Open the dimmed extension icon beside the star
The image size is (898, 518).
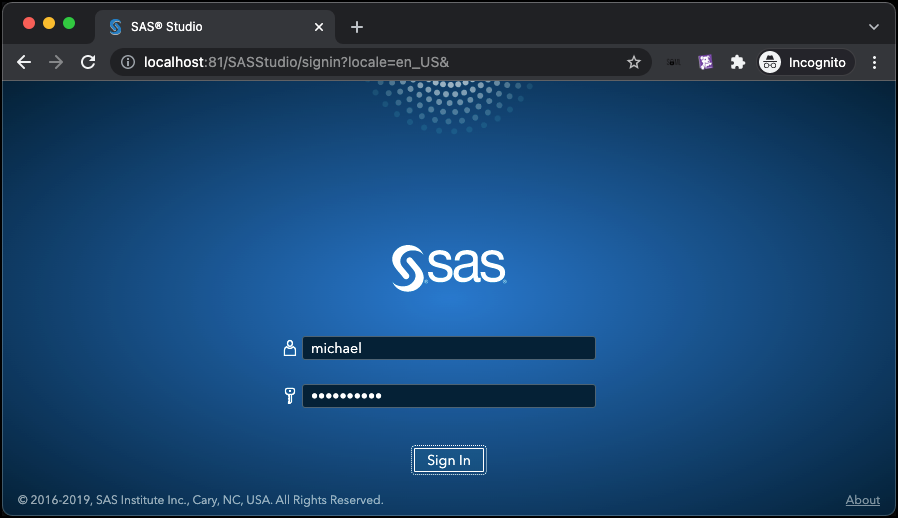click(x=674, y=62)
